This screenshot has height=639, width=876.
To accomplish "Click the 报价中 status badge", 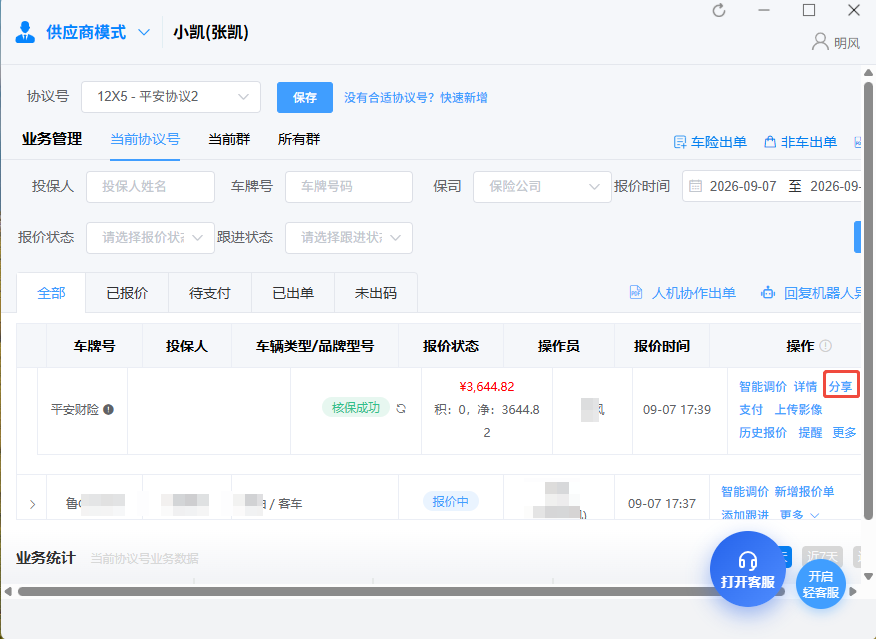I will pos(450,501).
